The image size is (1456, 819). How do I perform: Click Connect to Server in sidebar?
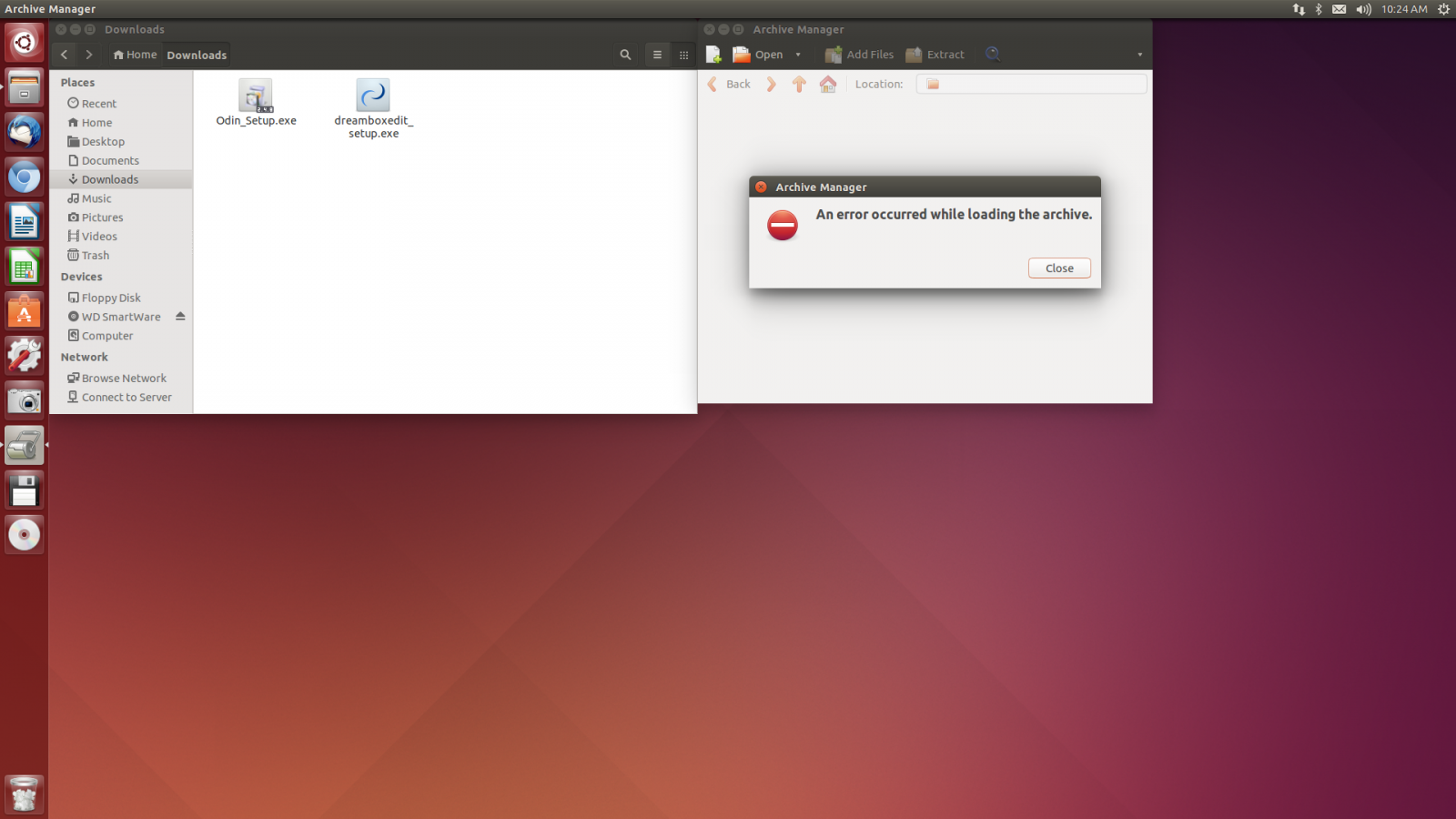coord(121,398)
